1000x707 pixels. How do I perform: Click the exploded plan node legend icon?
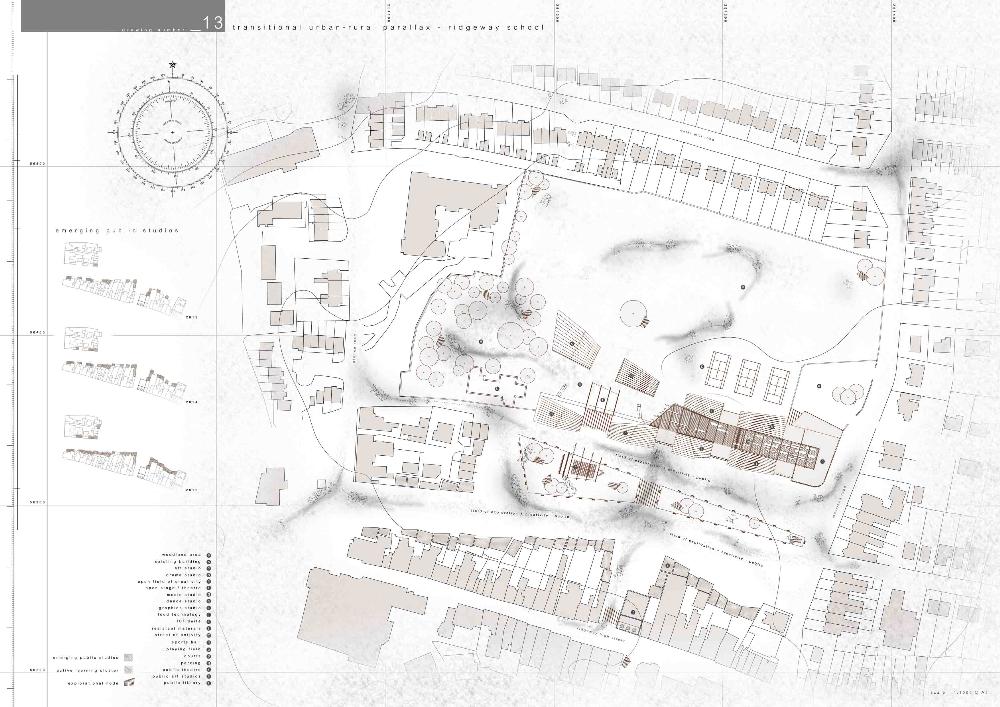tap(128, 683)
